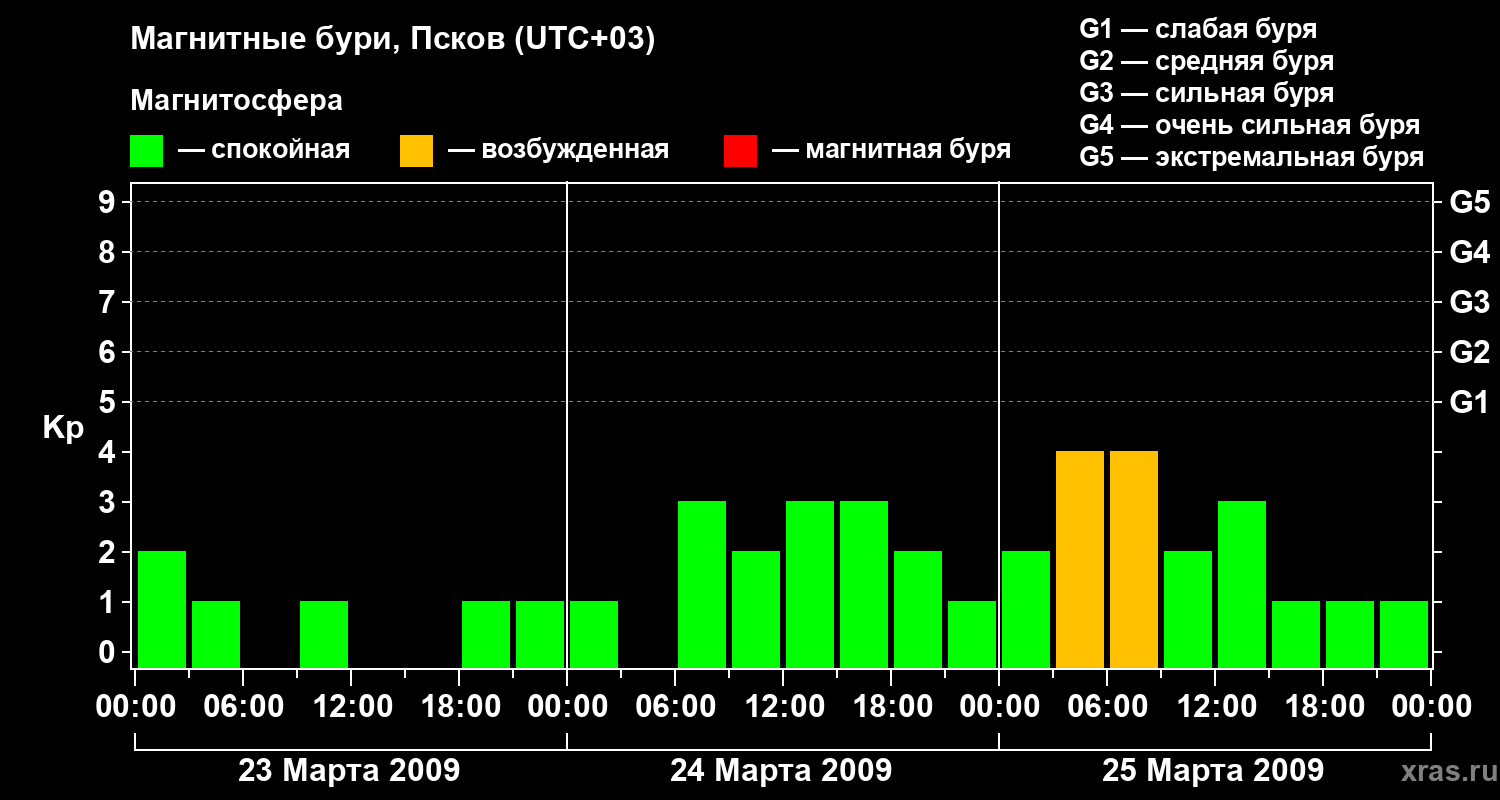Click the '18:00' time label for 24 Марта
Viewport: 1500px width, 800px height.
click(891, 707)
